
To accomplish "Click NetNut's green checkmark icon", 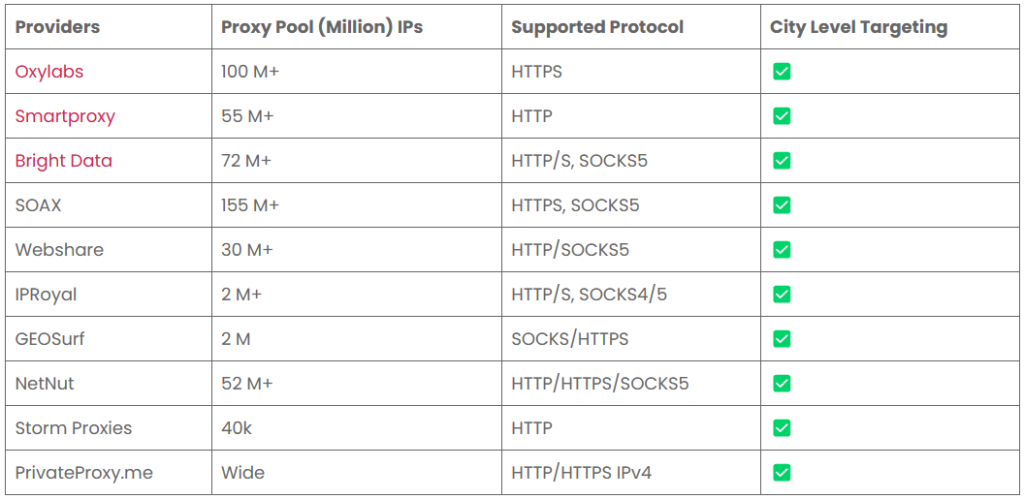I will [x=781, y=383].
